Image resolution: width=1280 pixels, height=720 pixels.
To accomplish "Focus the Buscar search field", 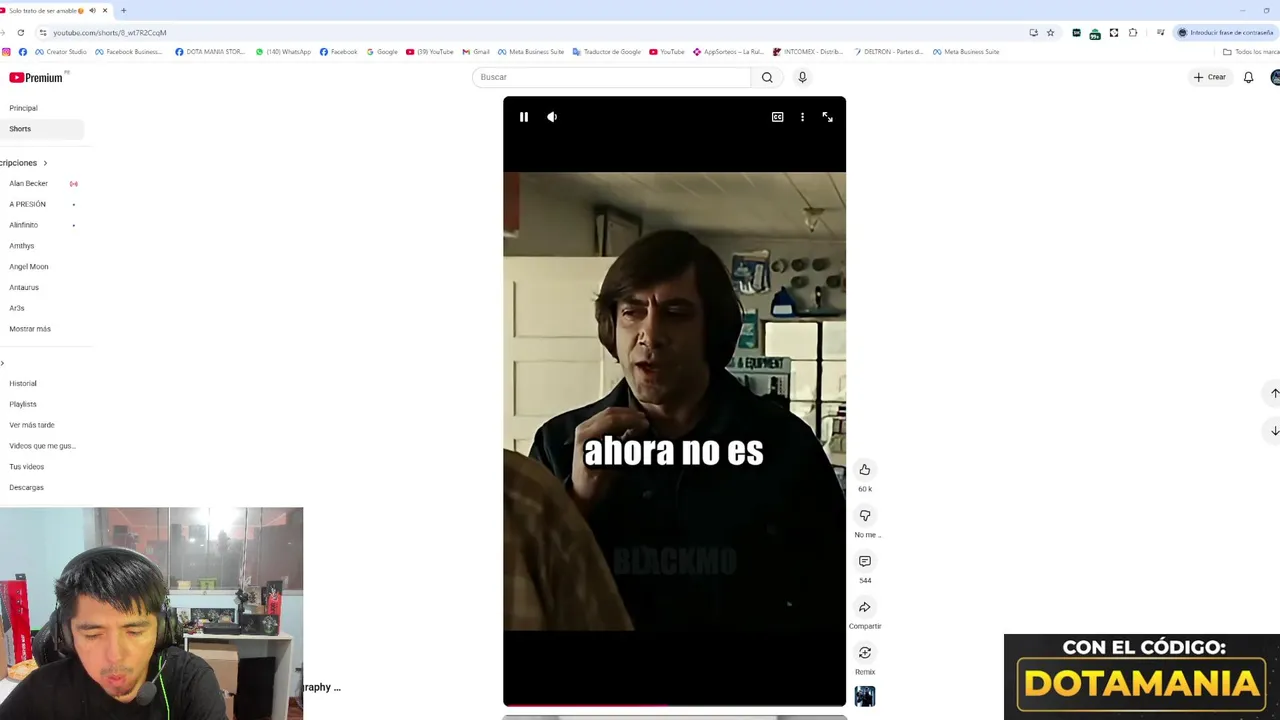I will [611, 77].
